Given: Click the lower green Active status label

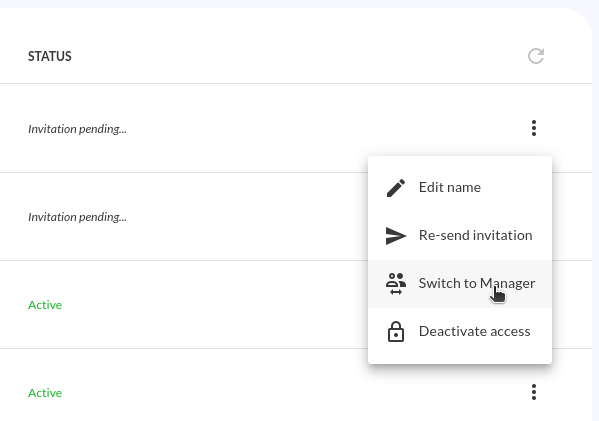Looking at the screenshot, I should [x=45, y=393].
